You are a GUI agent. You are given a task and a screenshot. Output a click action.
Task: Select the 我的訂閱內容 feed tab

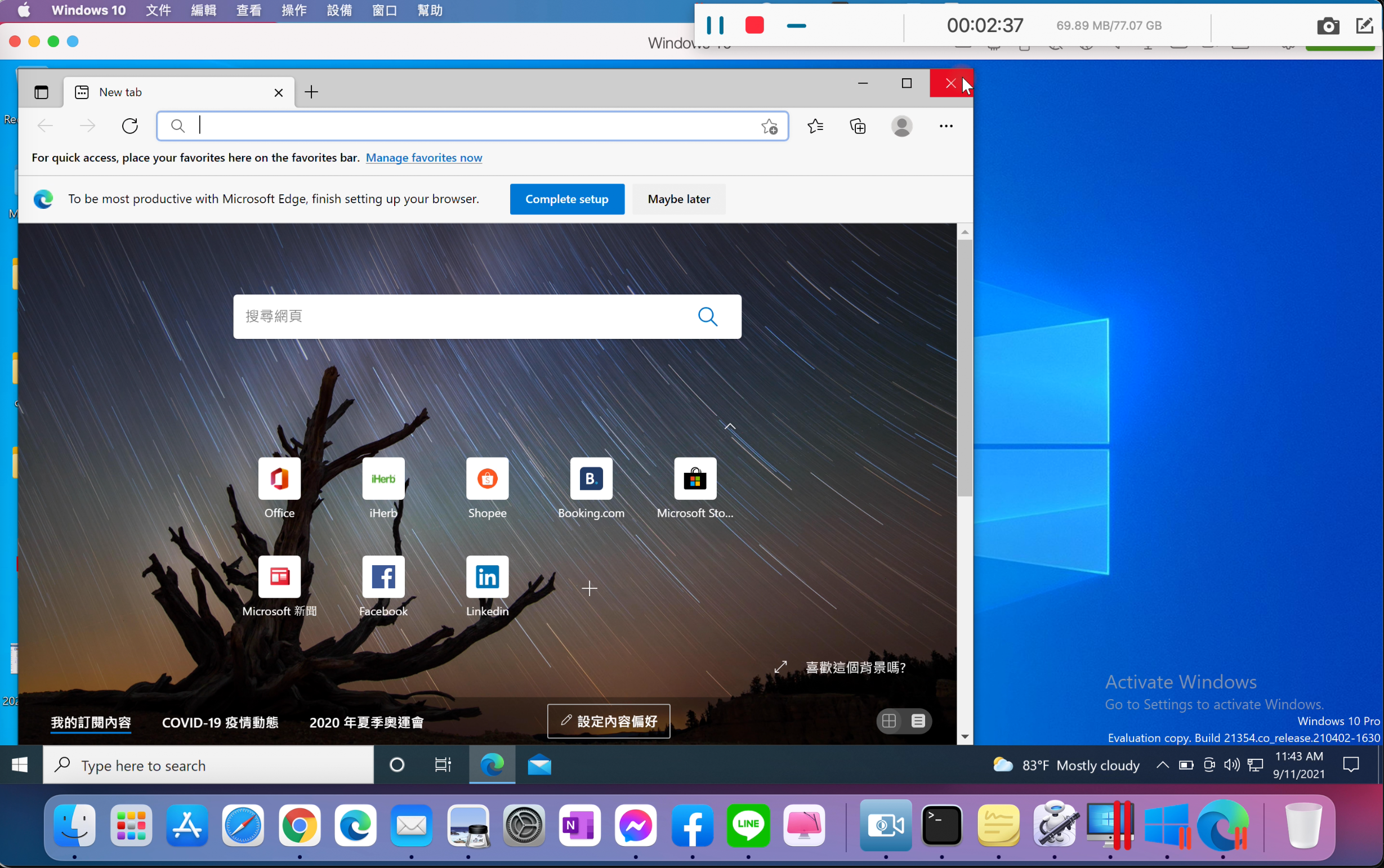[91, 722]
